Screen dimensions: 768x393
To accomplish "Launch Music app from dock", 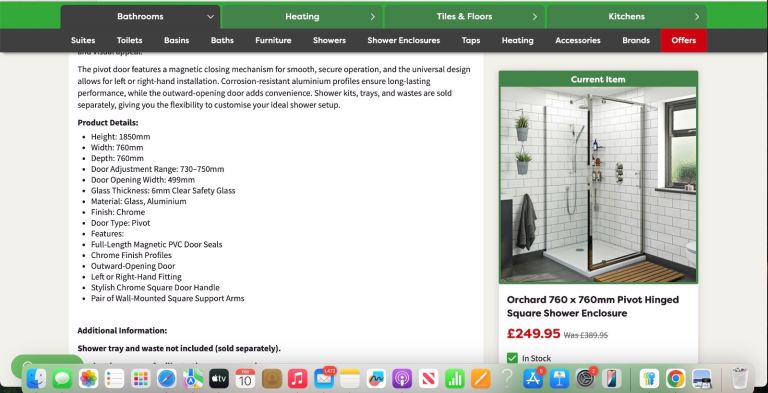I will coord(297,378).
